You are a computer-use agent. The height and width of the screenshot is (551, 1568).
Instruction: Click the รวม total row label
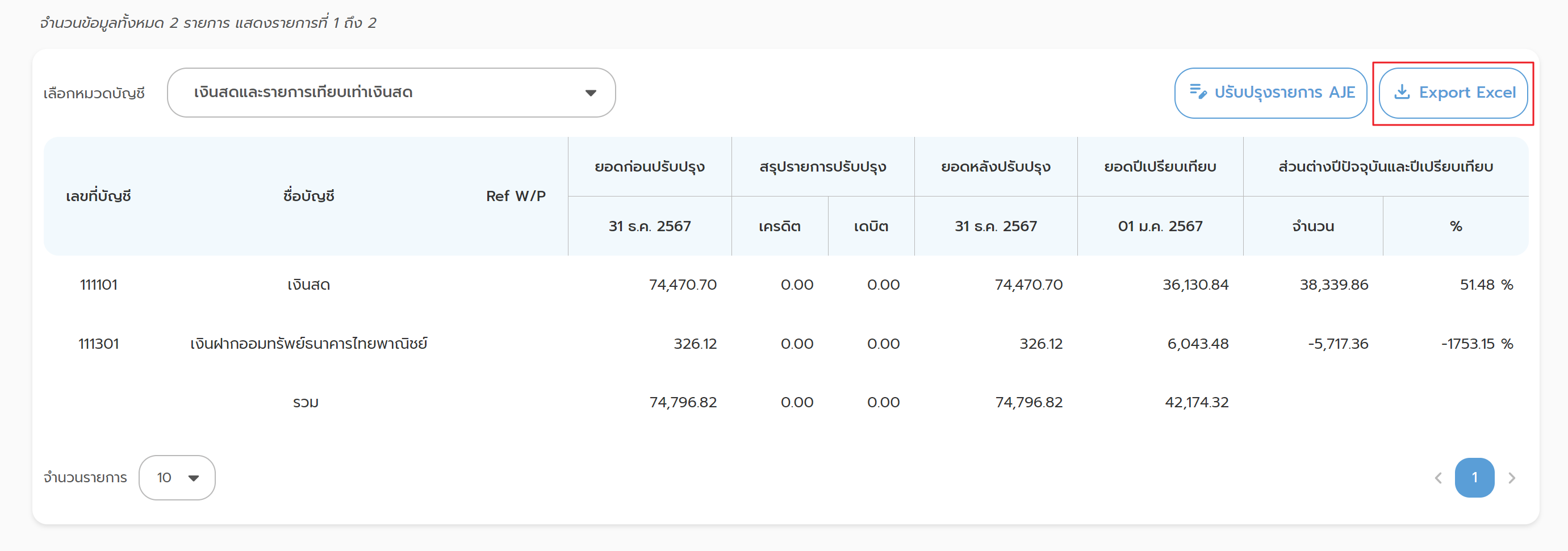click(x=306, y=402)
